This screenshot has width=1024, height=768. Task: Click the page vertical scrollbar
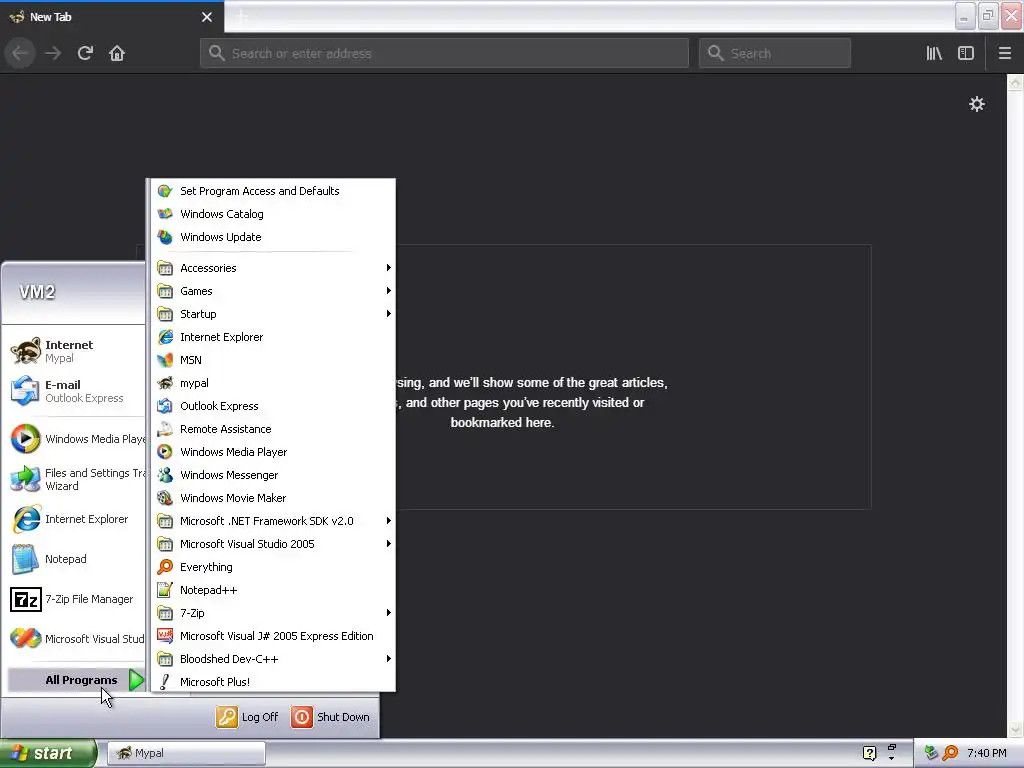pos(1015,406)
